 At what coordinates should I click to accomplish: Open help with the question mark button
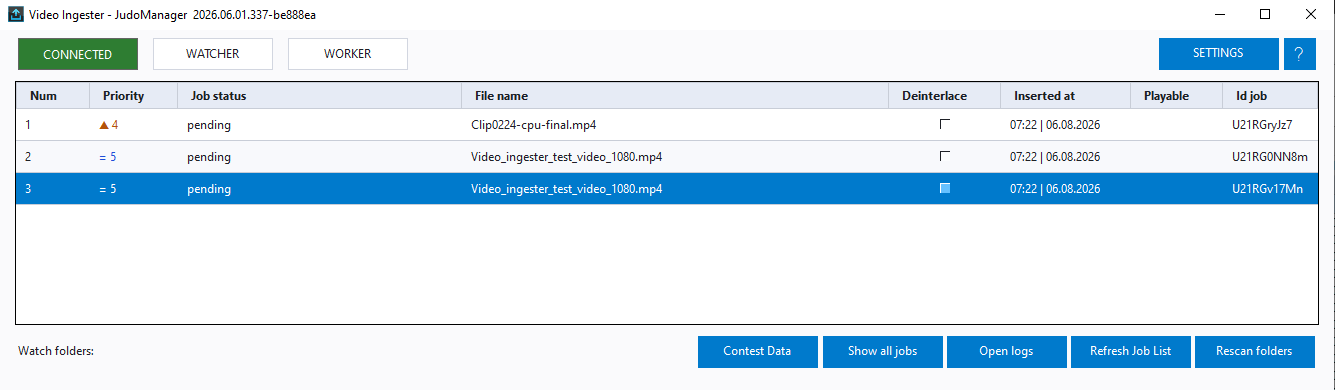pos(1299,54)
